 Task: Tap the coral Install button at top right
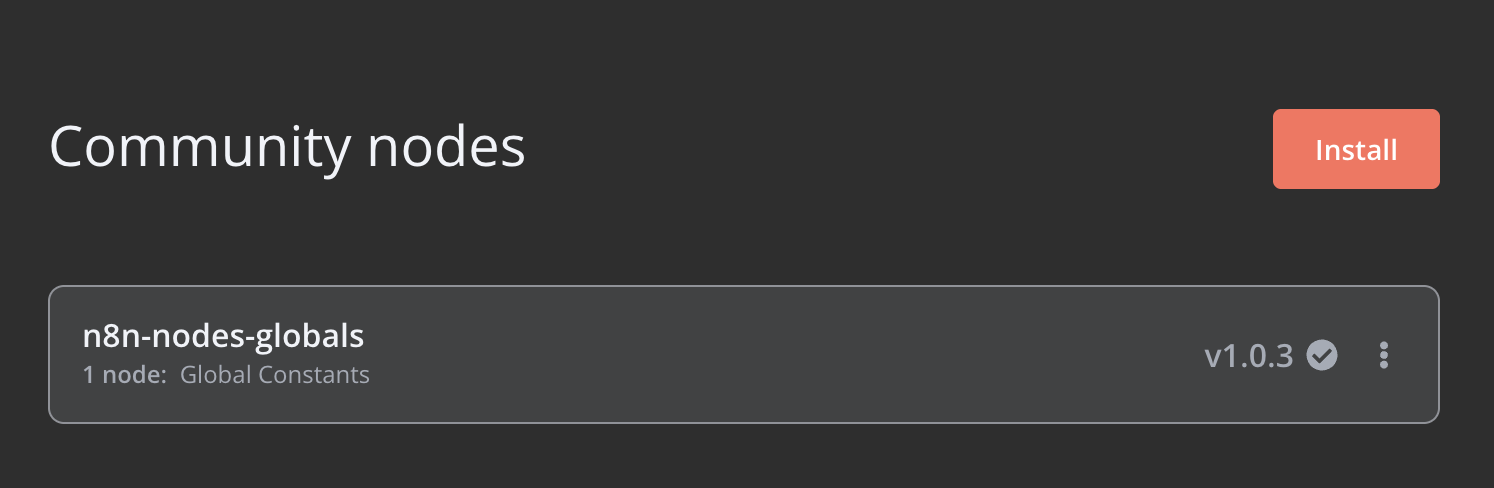[1356, 149]
